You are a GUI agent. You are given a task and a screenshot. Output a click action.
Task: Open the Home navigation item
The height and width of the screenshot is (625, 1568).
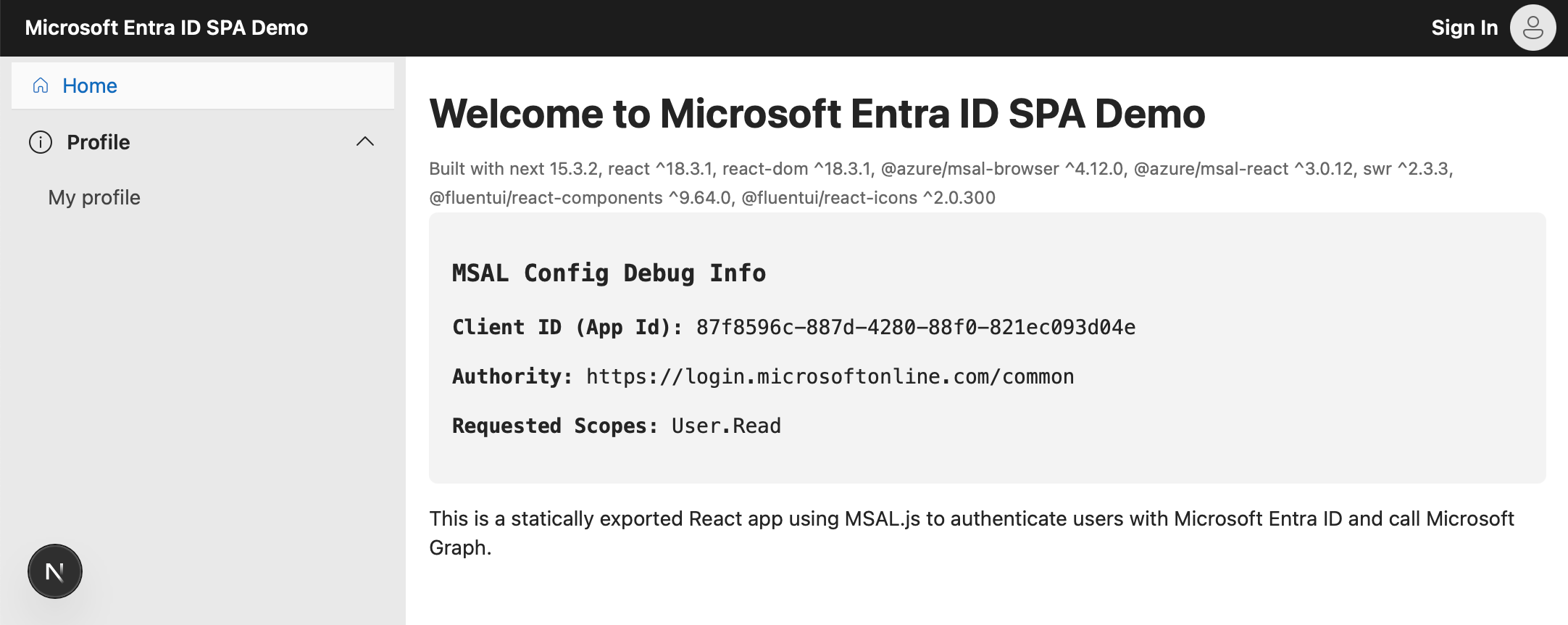click(x=203, y=86)
